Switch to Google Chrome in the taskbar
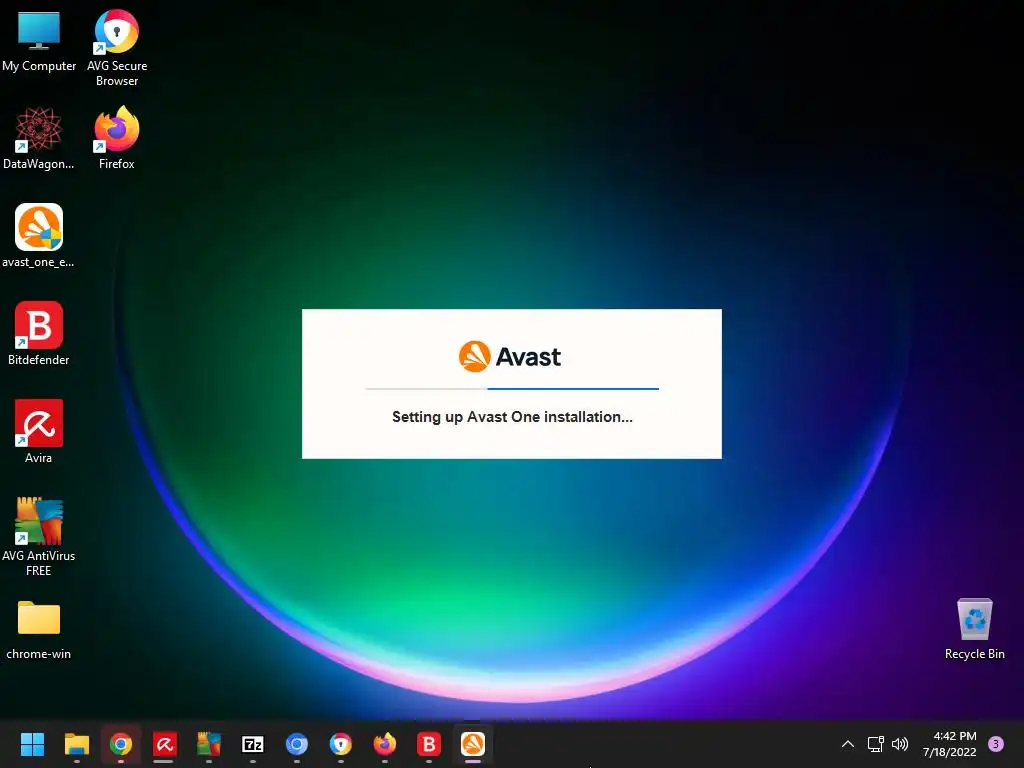The width and height of the screenshot is (1024, 768). 121,744
